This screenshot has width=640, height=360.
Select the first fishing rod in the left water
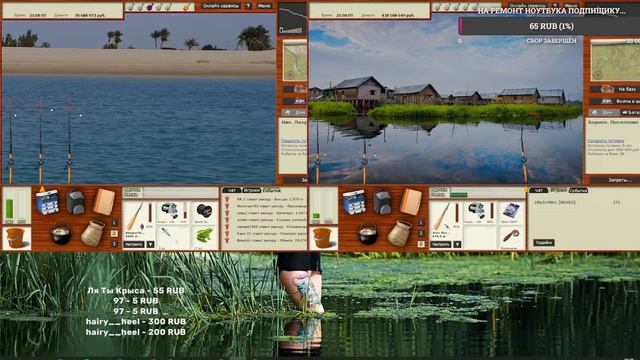point(11,141)
